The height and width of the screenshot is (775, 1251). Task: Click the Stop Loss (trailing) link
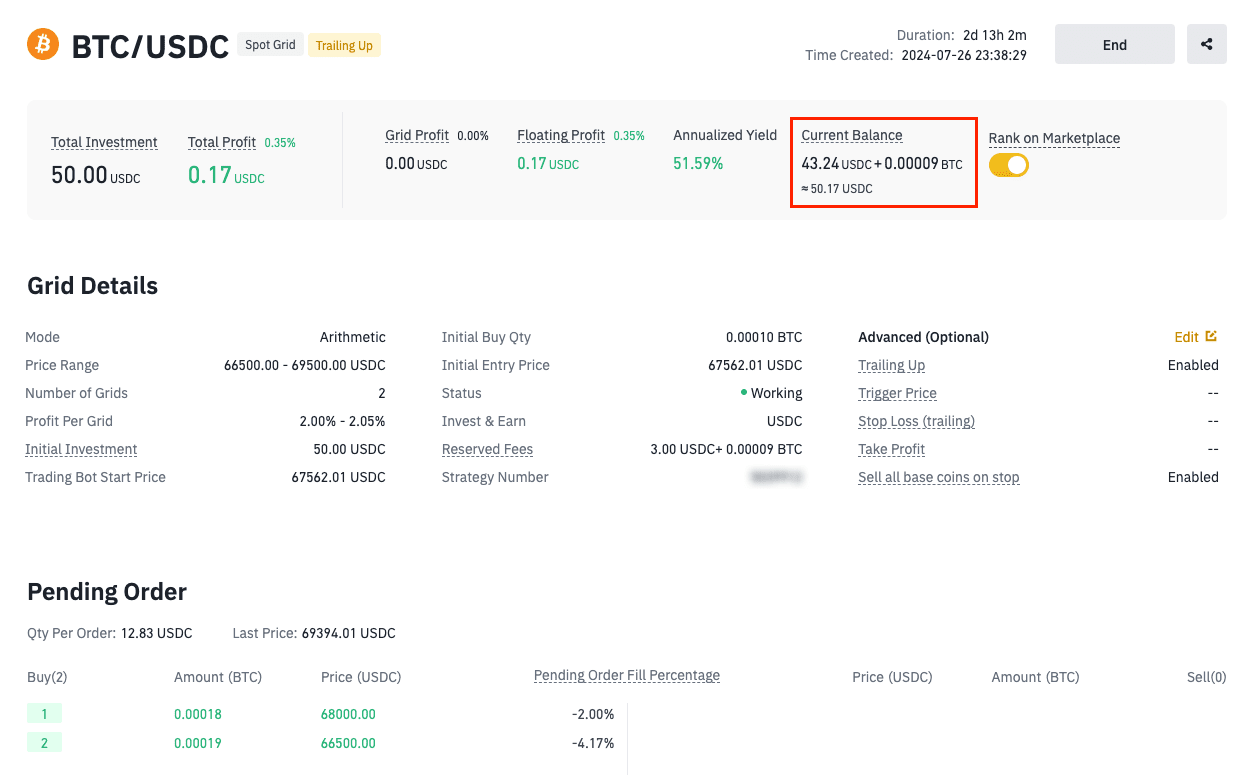click(916, 421)
